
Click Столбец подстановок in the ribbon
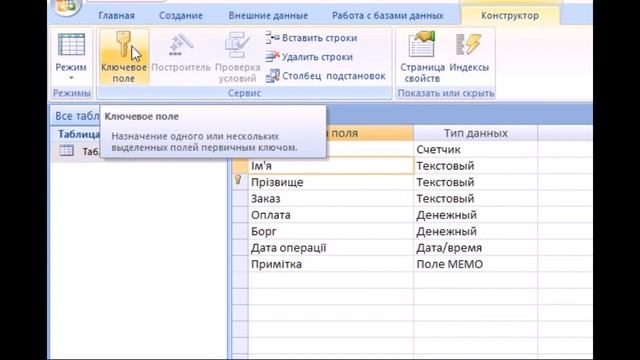click(325, 76)
